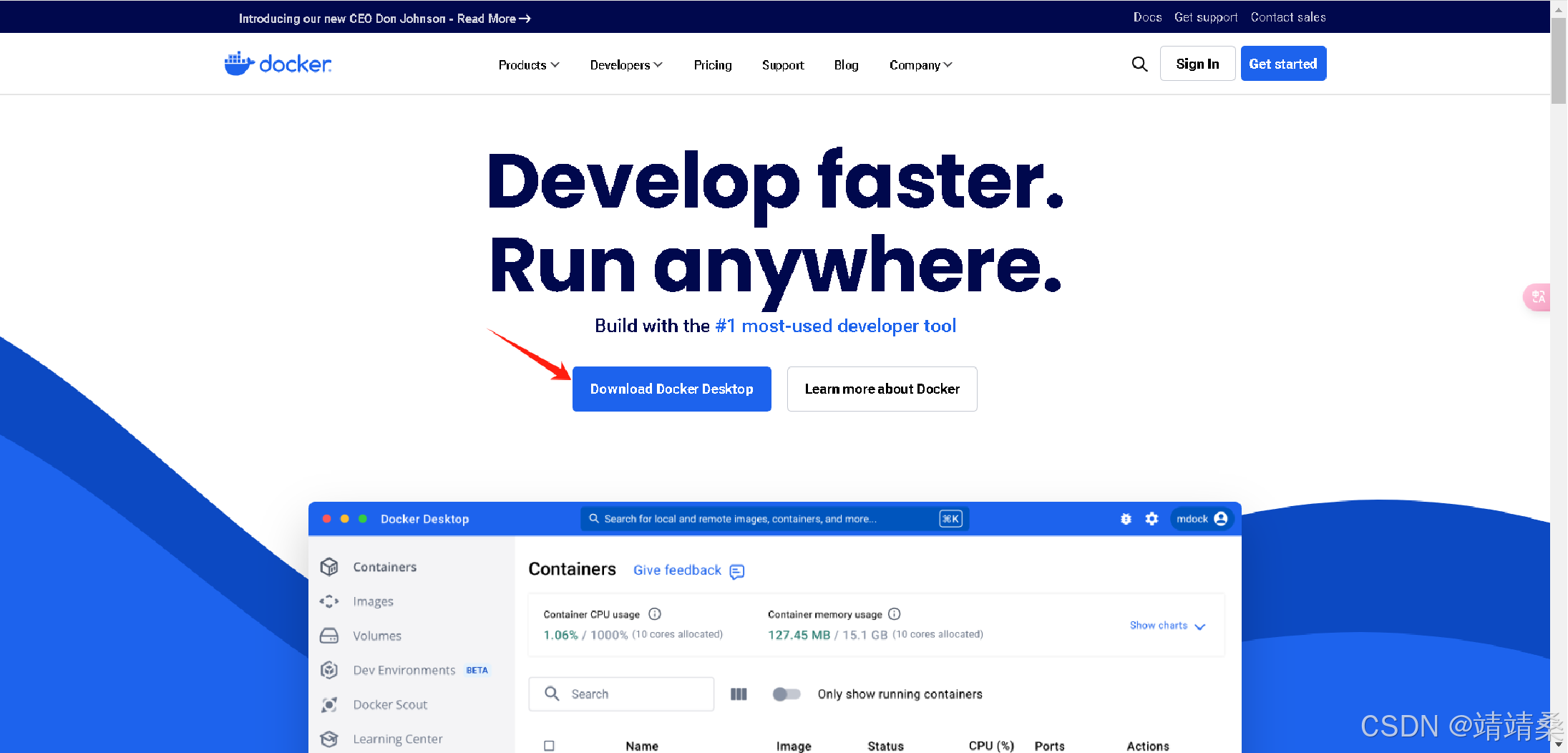The height and width of the screenshot is (753, 1568).
Task: Select Learning Center in the sidebar
Action: (398, 739)
